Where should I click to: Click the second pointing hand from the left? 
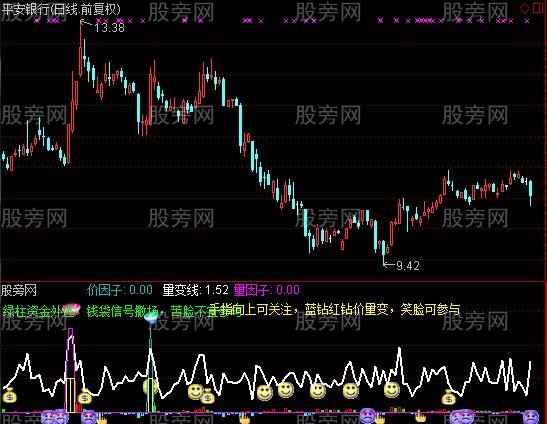(244, 418)
